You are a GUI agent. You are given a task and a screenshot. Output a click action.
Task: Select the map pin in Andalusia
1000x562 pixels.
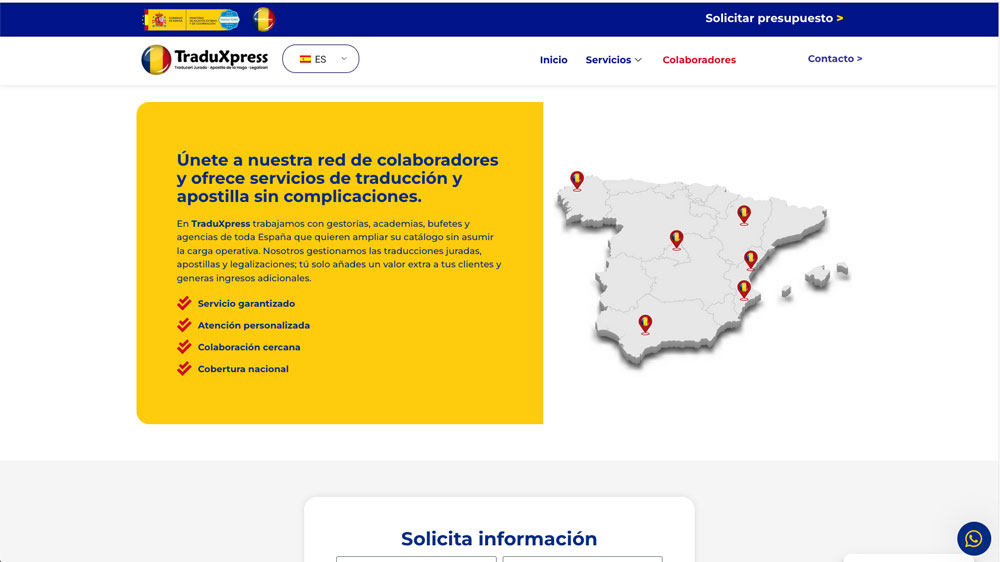point(645,323)
